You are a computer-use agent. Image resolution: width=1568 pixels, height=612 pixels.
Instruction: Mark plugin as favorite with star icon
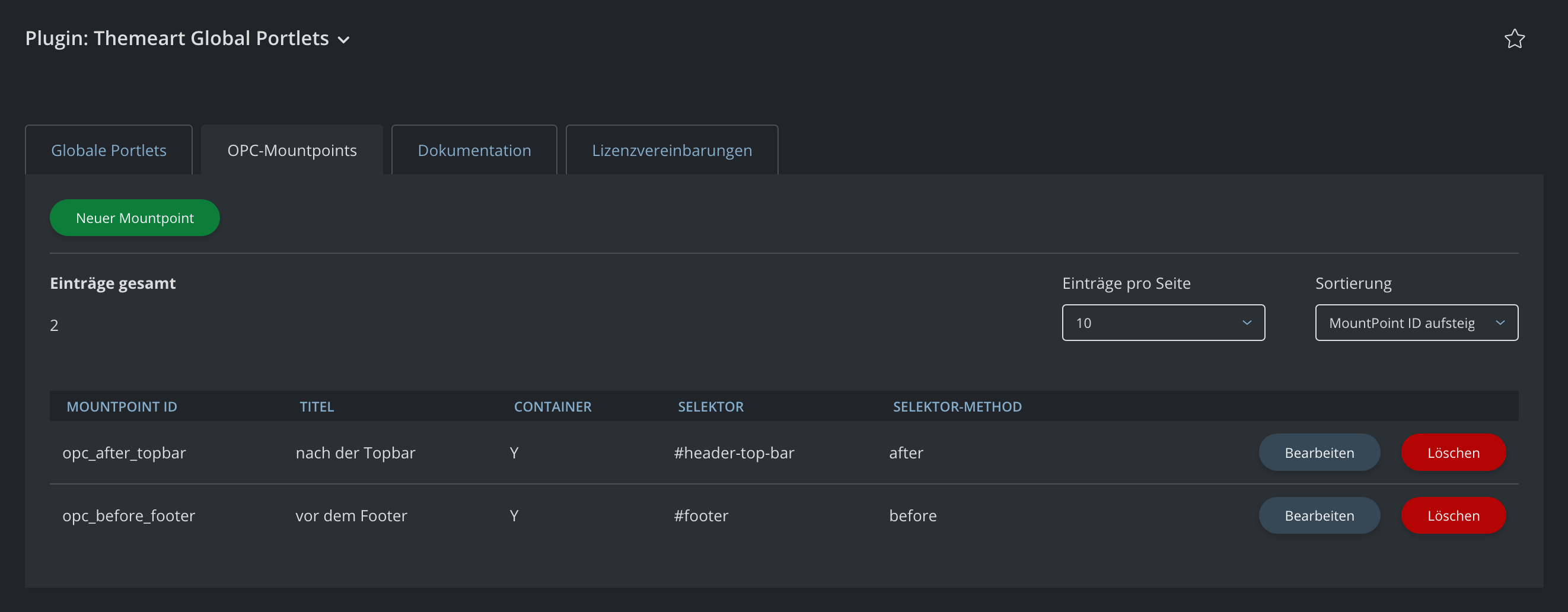(x=1515, y=39)
